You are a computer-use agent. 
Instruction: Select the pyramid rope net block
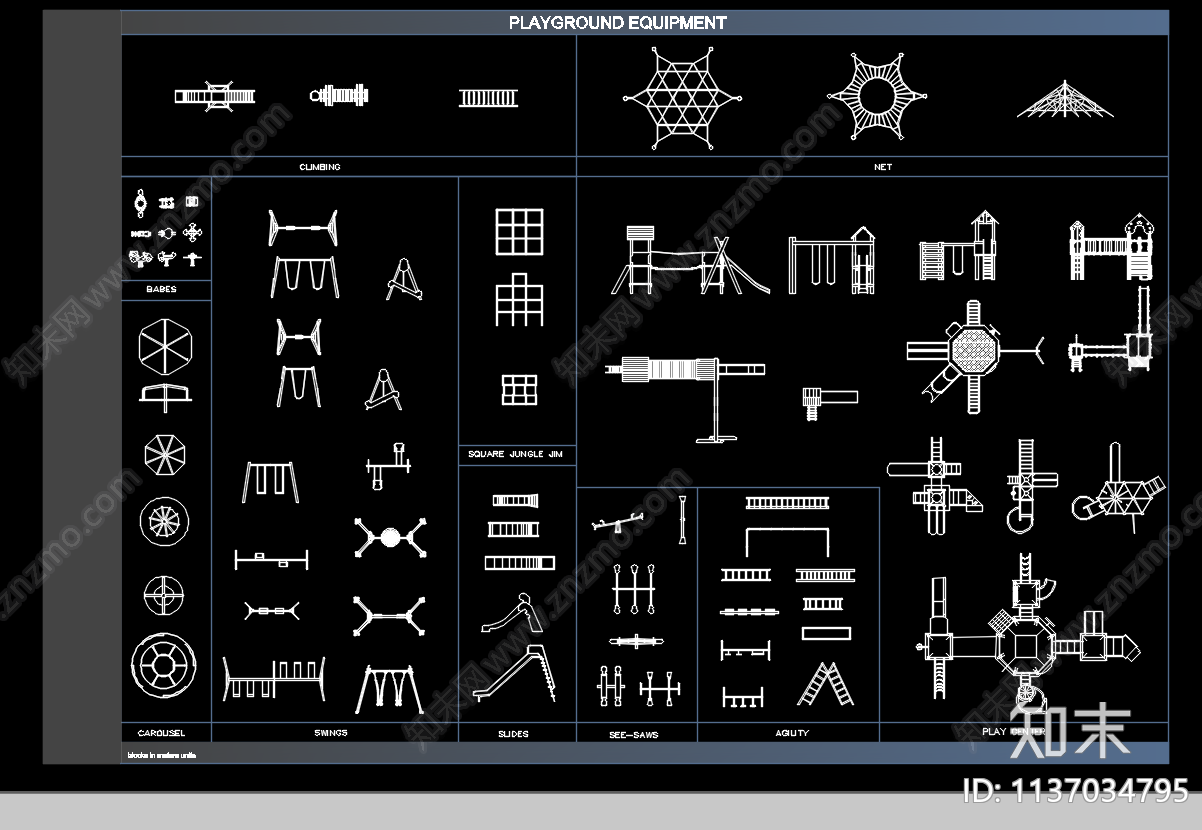point(1066,100)
